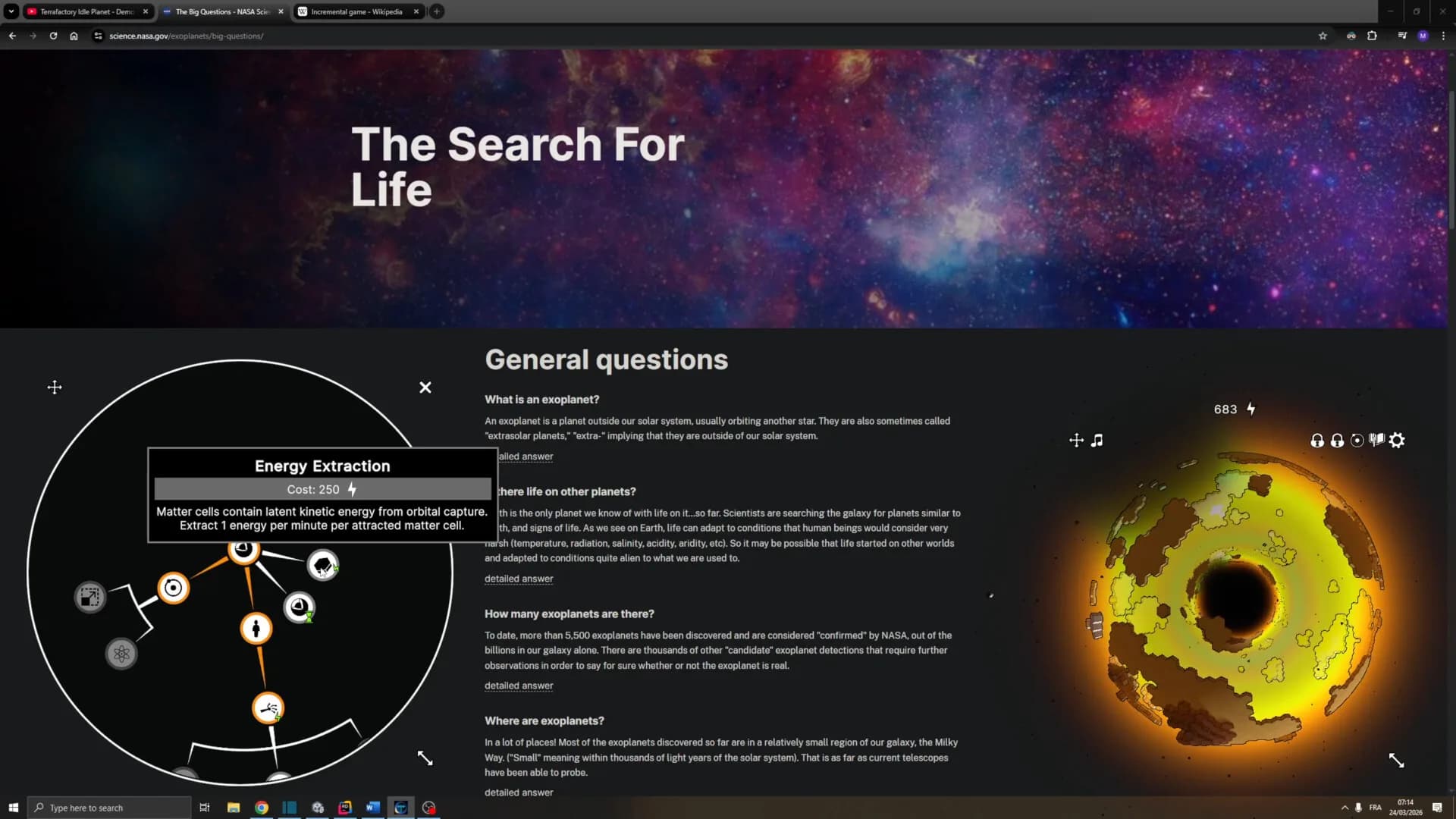Click the skill tree resize arrow

point(425,758)
